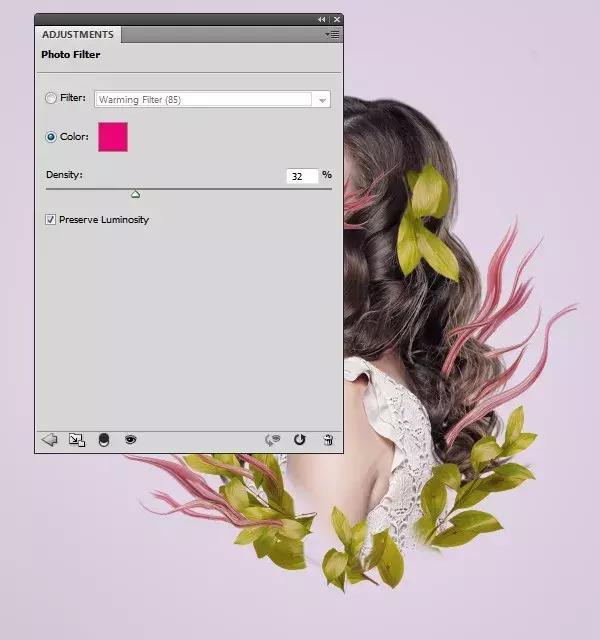Clip adjustment to layer below icon

coord(104,440)
